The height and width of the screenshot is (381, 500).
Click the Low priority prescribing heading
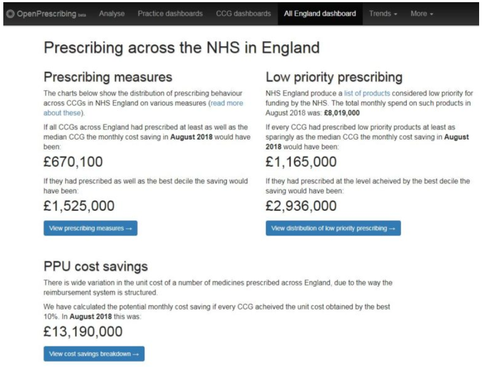[334, 77]
